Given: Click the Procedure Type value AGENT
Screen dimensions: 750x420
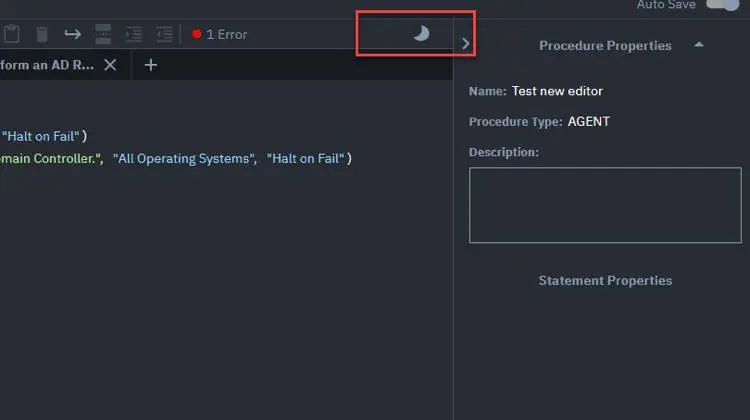Looking at the screenshot, I should [x=589, y=122].
